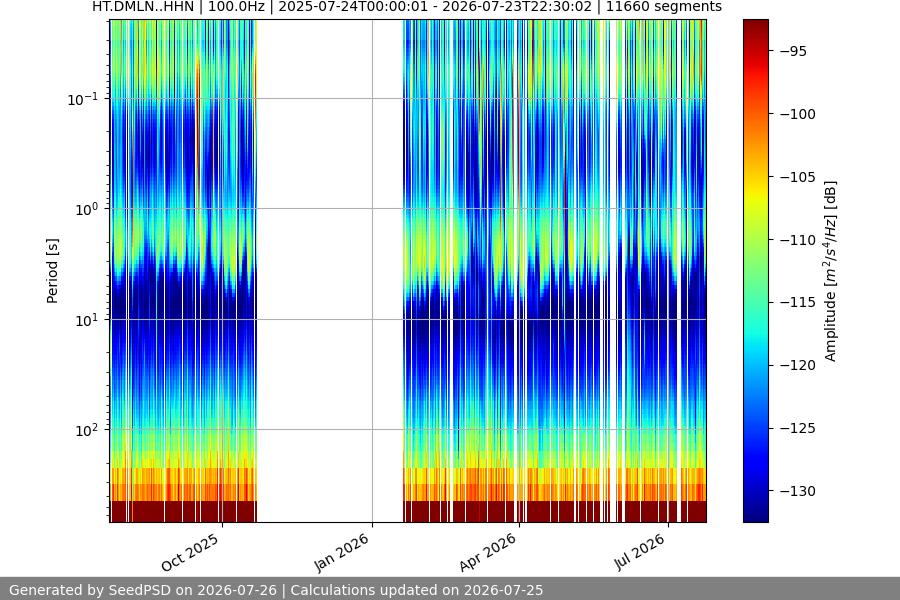The height and width of the screenshot is (600, 900).
Task: Click the 'Jul 2026' x-axis label
Action: 640,552
